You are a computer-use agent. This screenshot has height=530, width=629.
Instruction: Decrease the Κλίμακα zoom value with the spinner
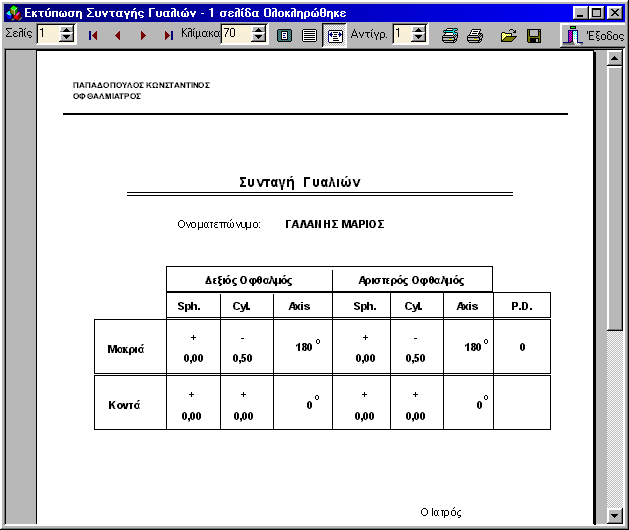[x=259, y=39]
